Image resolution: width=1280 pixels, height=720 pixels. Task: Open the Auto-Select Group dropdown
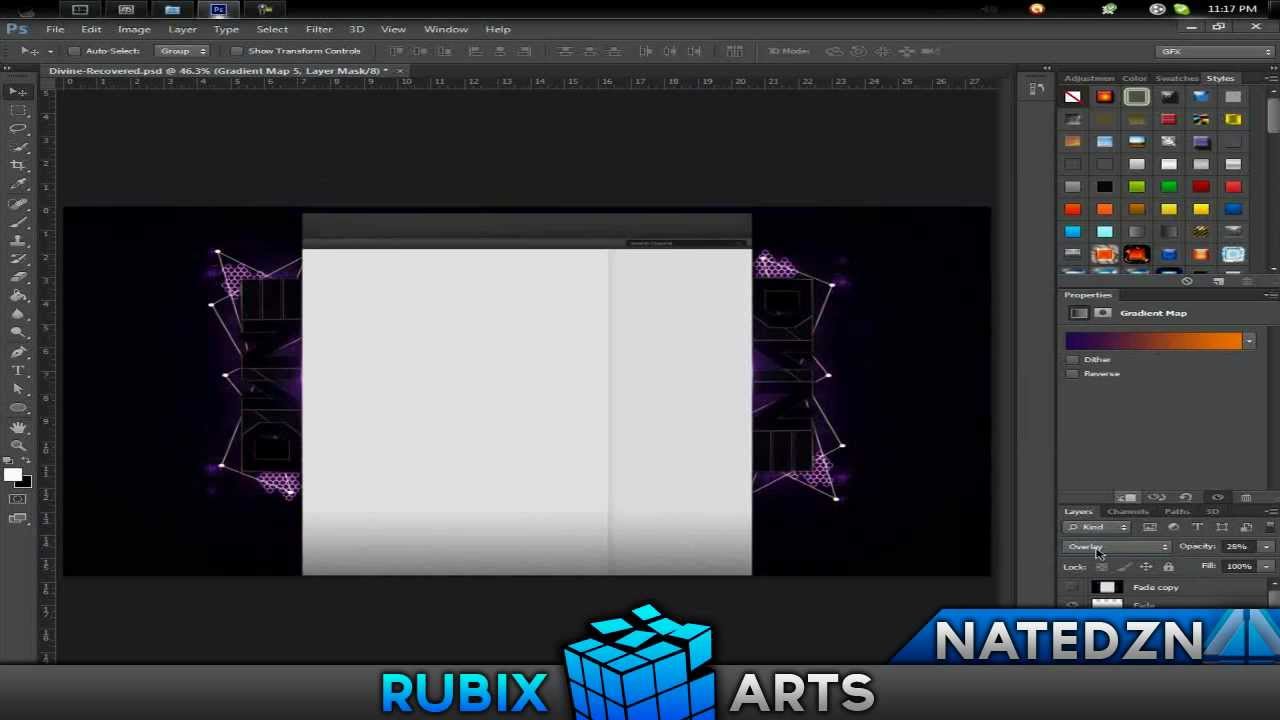[x=183, y=51]
